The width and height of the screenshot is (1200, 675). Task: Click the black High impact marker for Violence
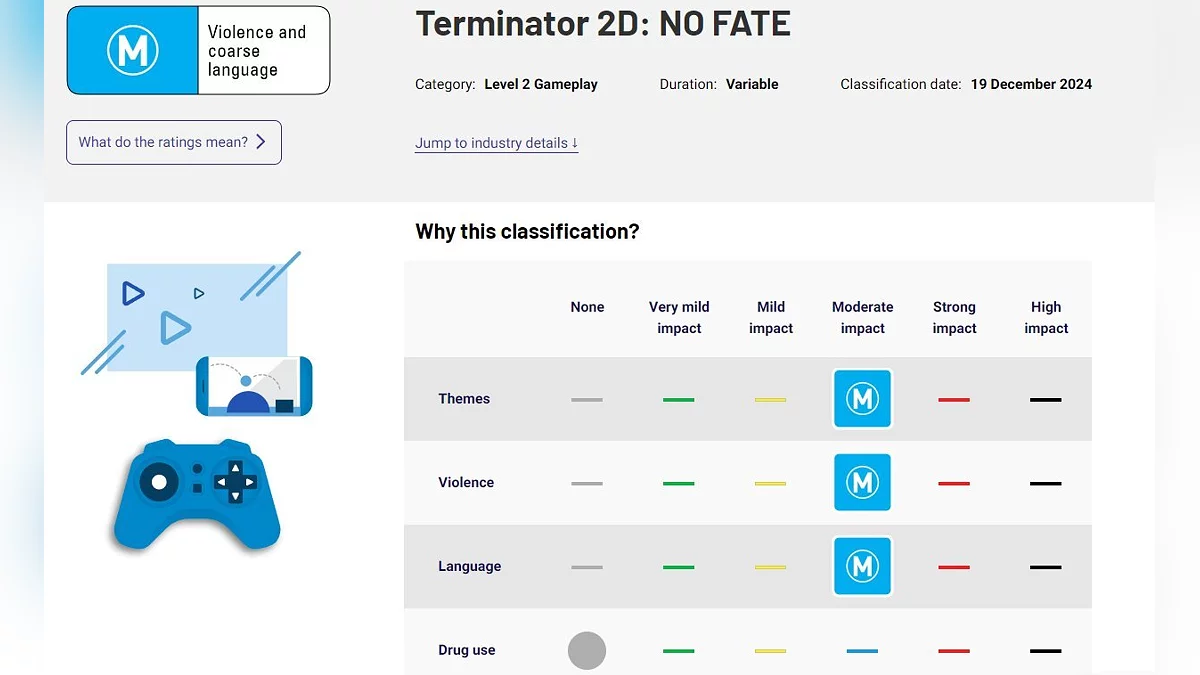point(1045,484)
